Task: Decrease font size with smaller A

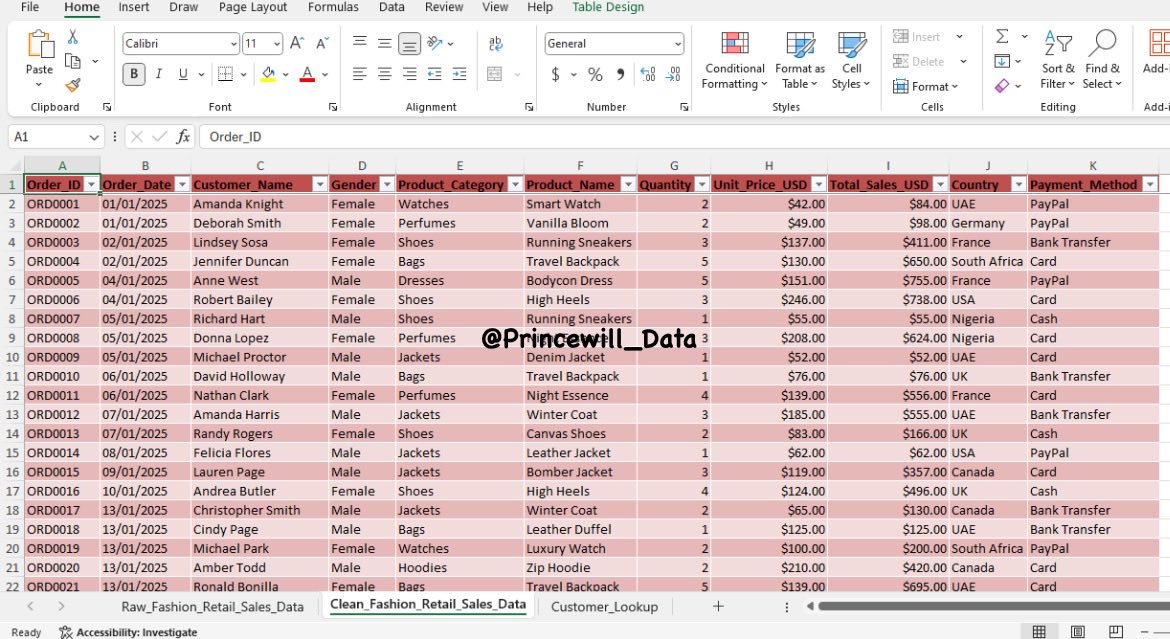Action: (322, 43)
